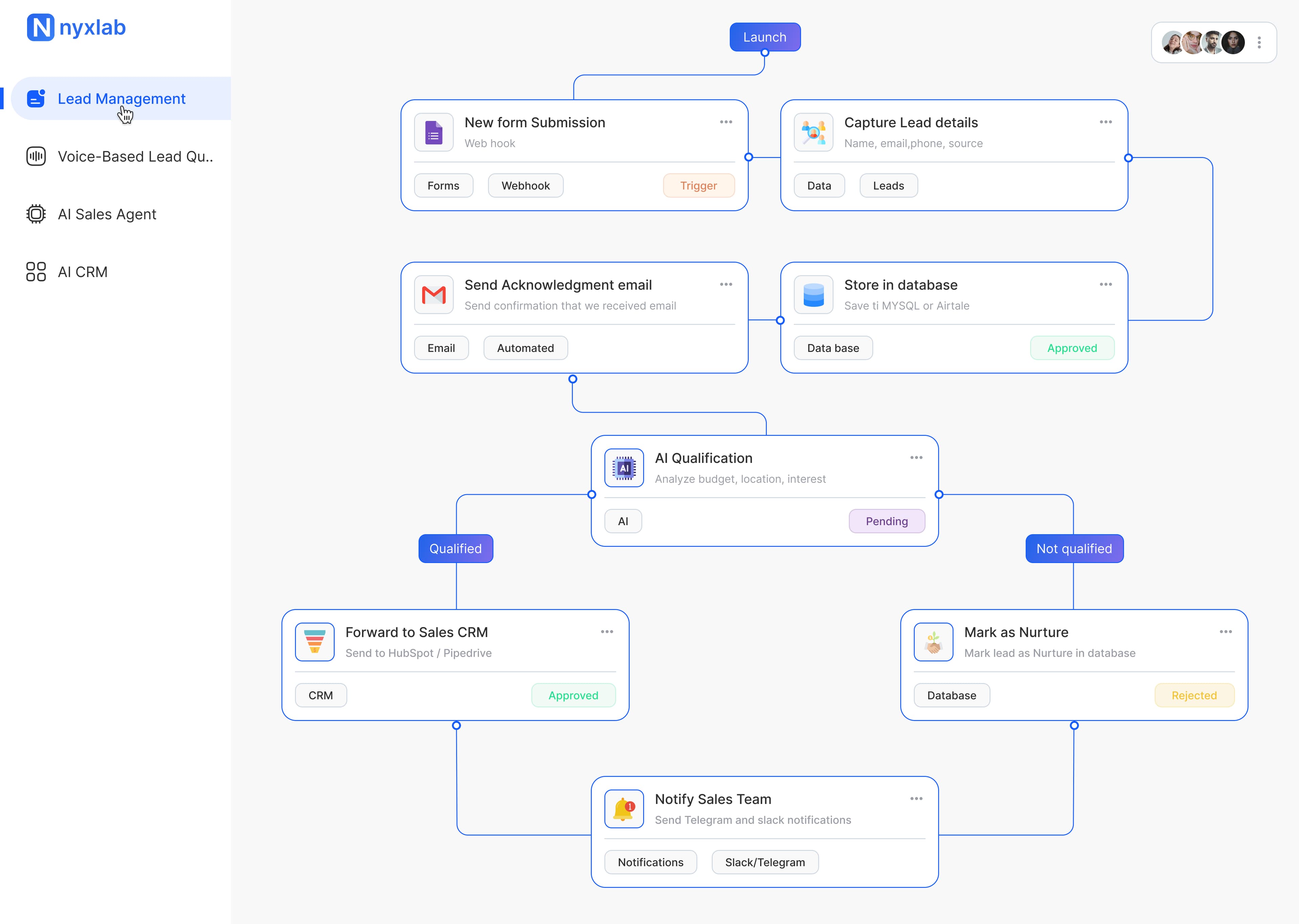Select the AI Sales Agent sidebar icon
This screenshot has height=924, width=1299.
click(x=36, y=214)
